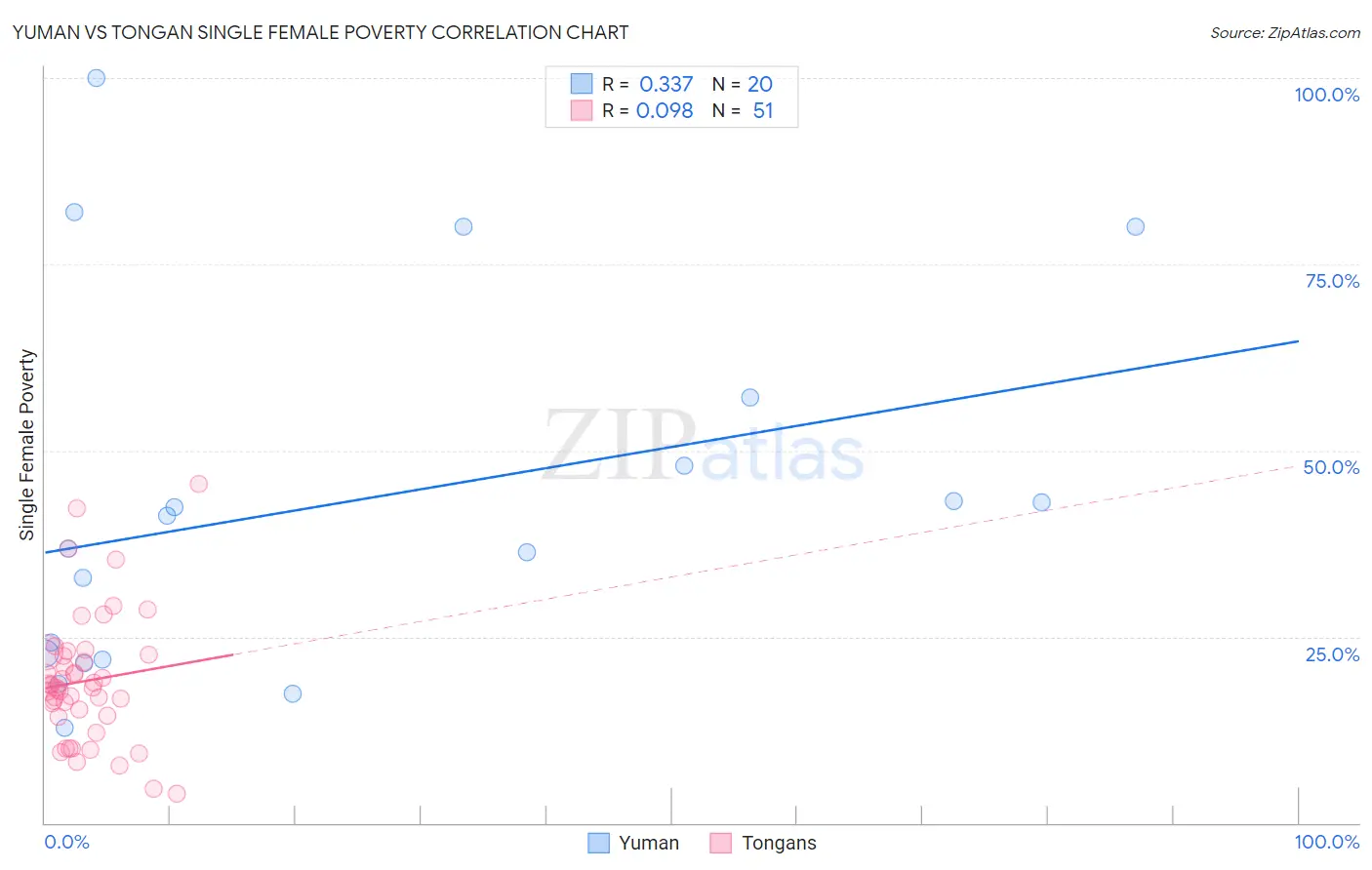Screen dimensions: 1372x870
Task: Open the ZipAtlas.com source link
Action: click(1284, 32)
